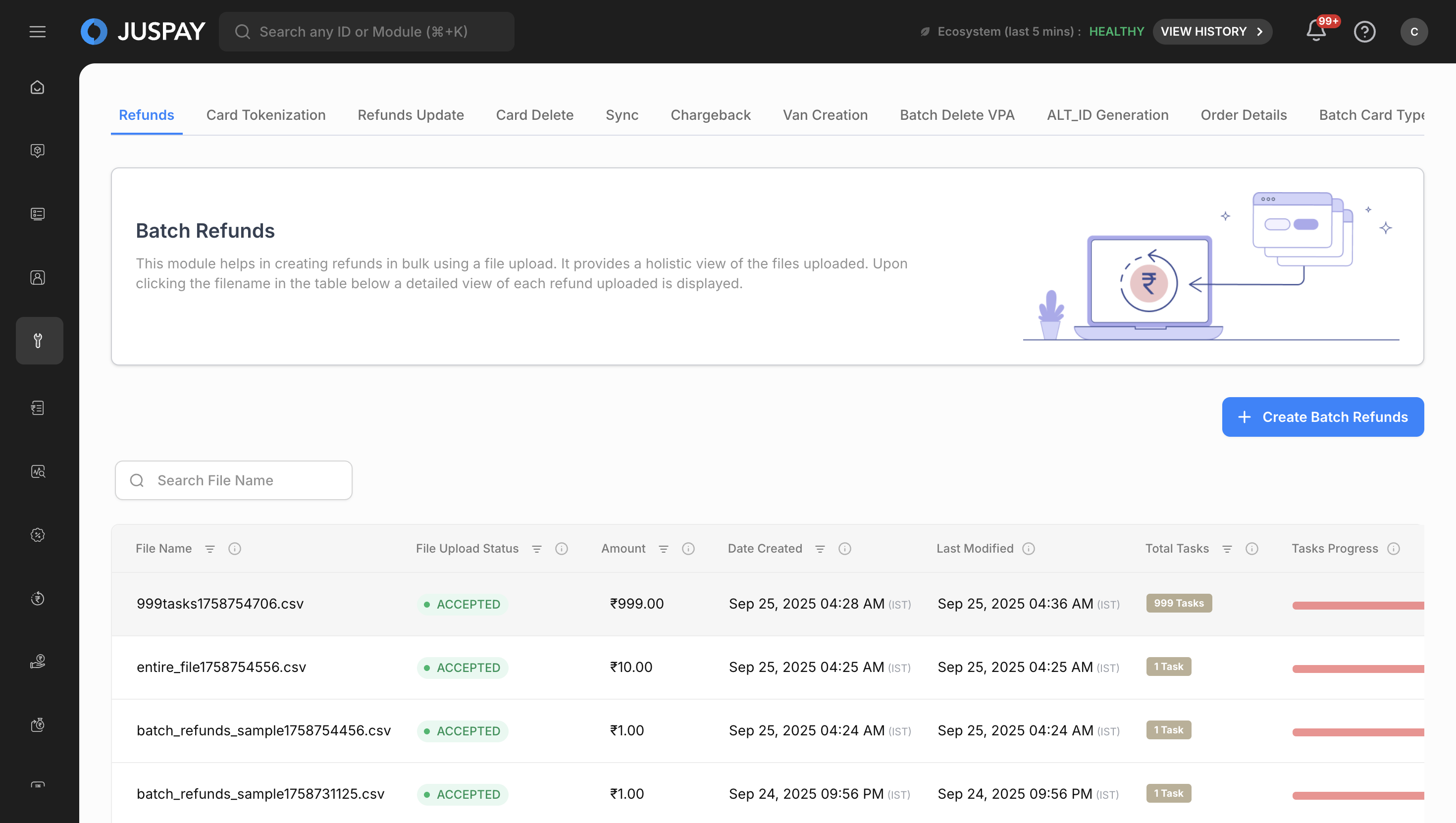
Task: Open filter for File Upload Status column
Action: (x=537, y=548)
